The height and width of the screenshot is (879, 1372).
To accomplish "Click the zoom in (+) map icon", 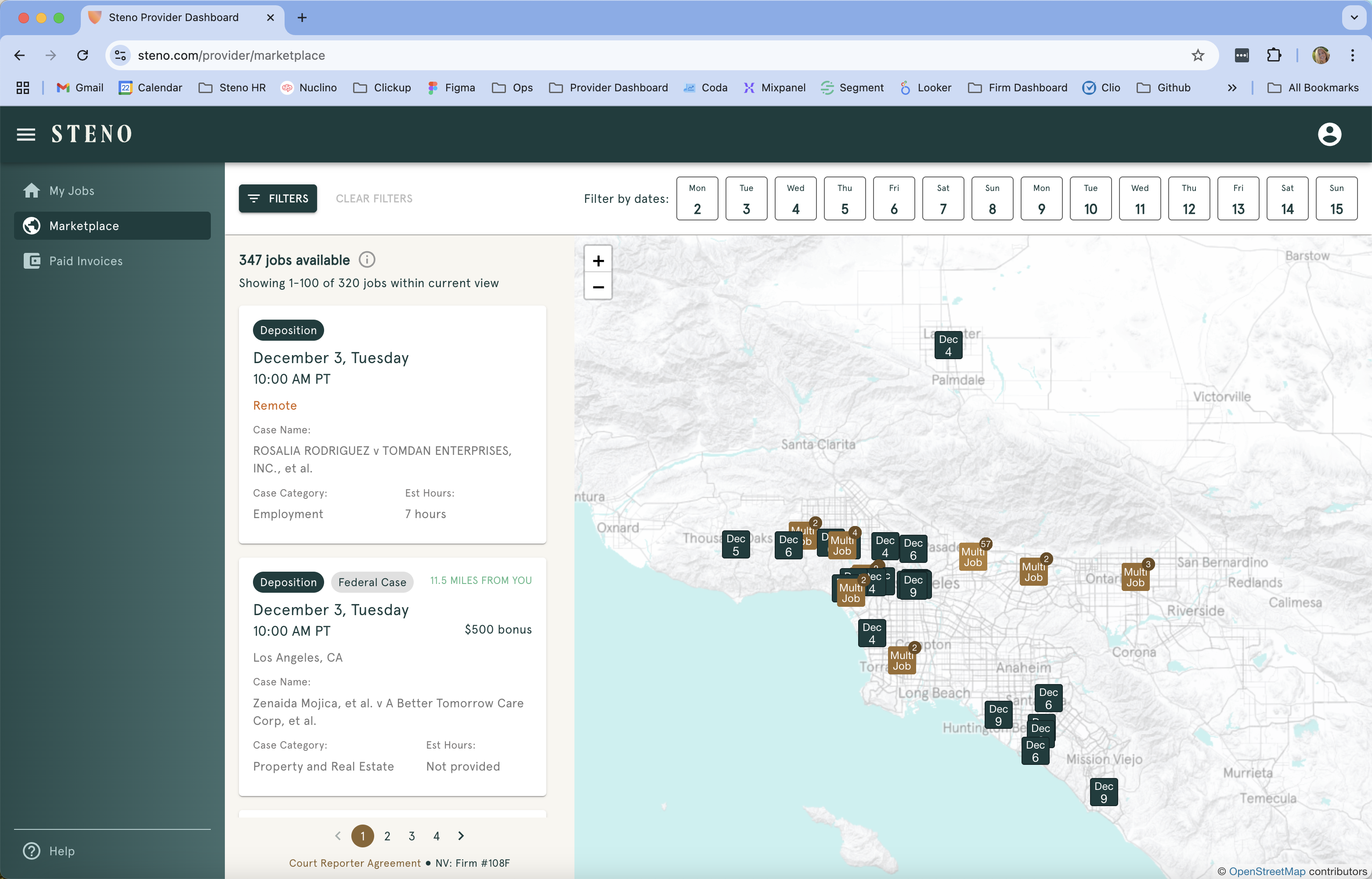I will (597, 261).
